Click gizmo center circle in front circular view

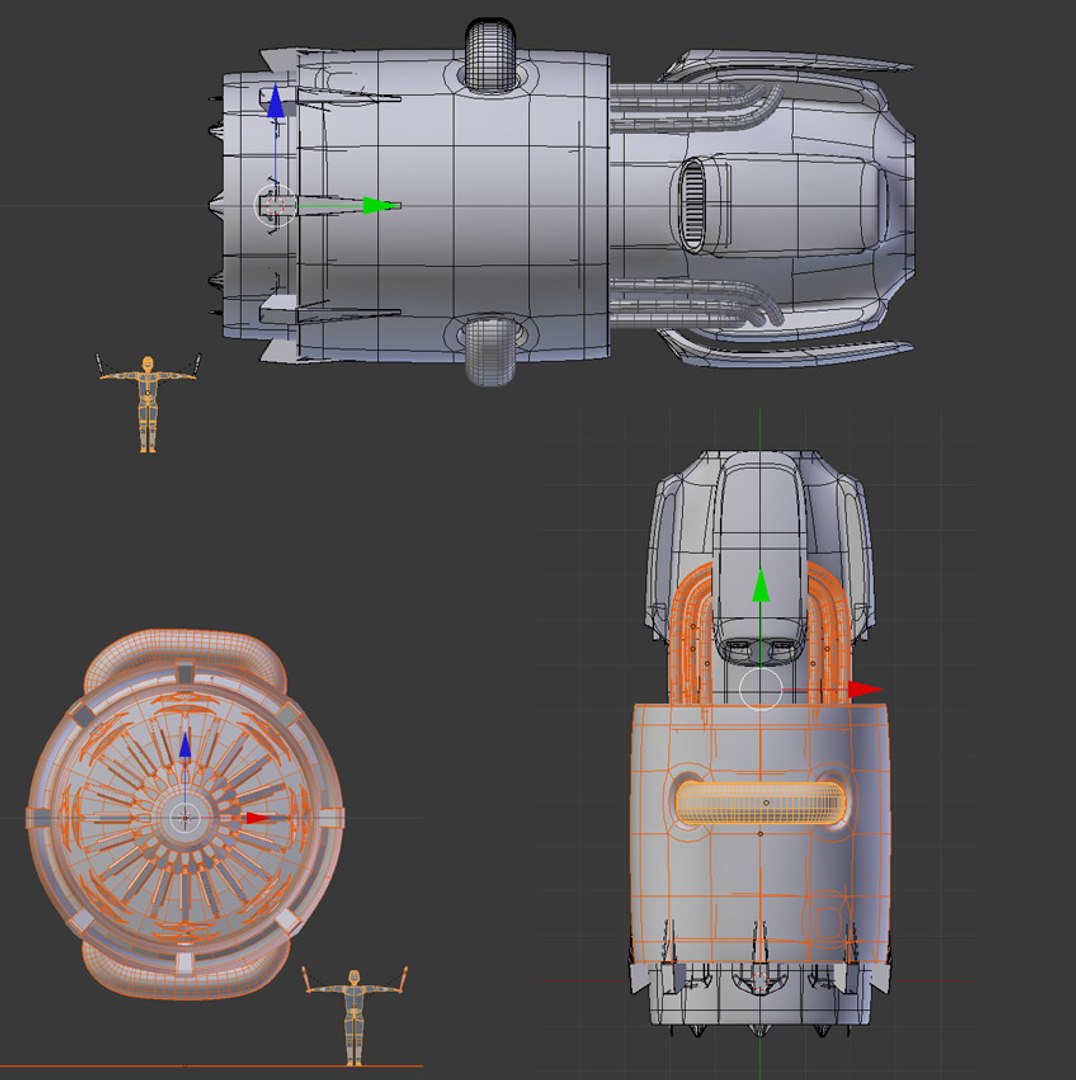185,818
